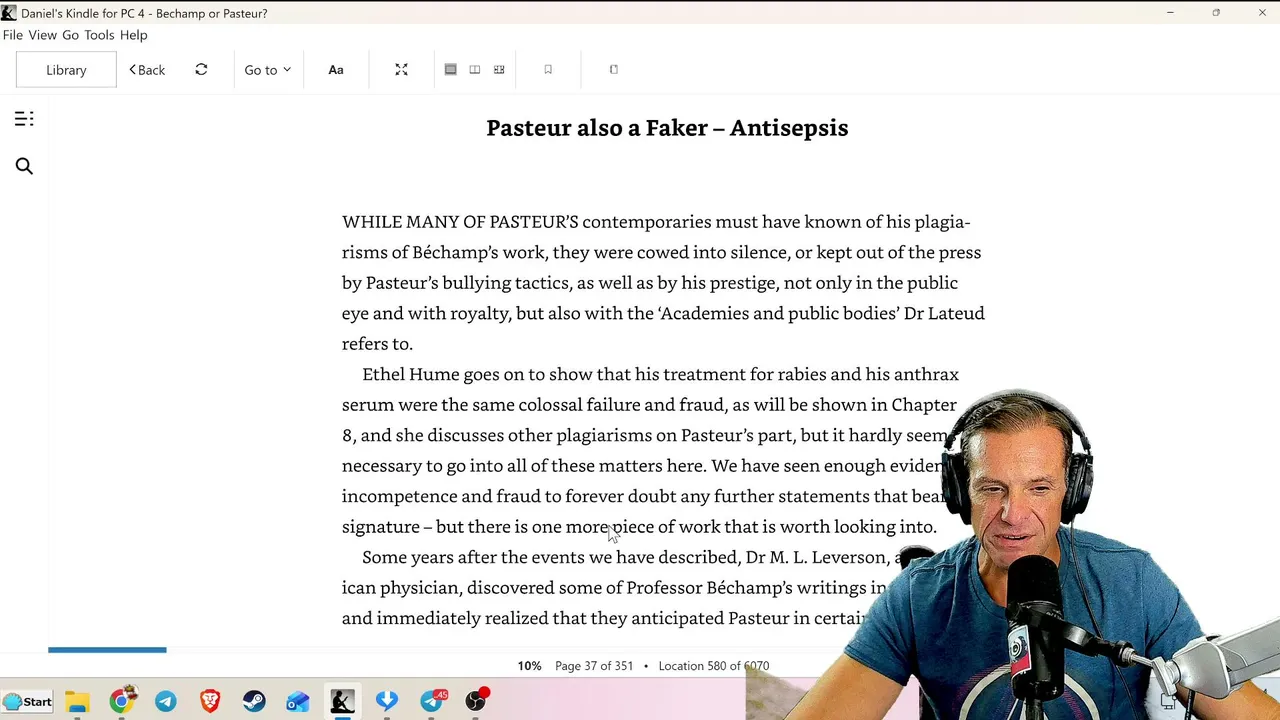Open the blue download-arrow taskbar app

pos(387,702)
